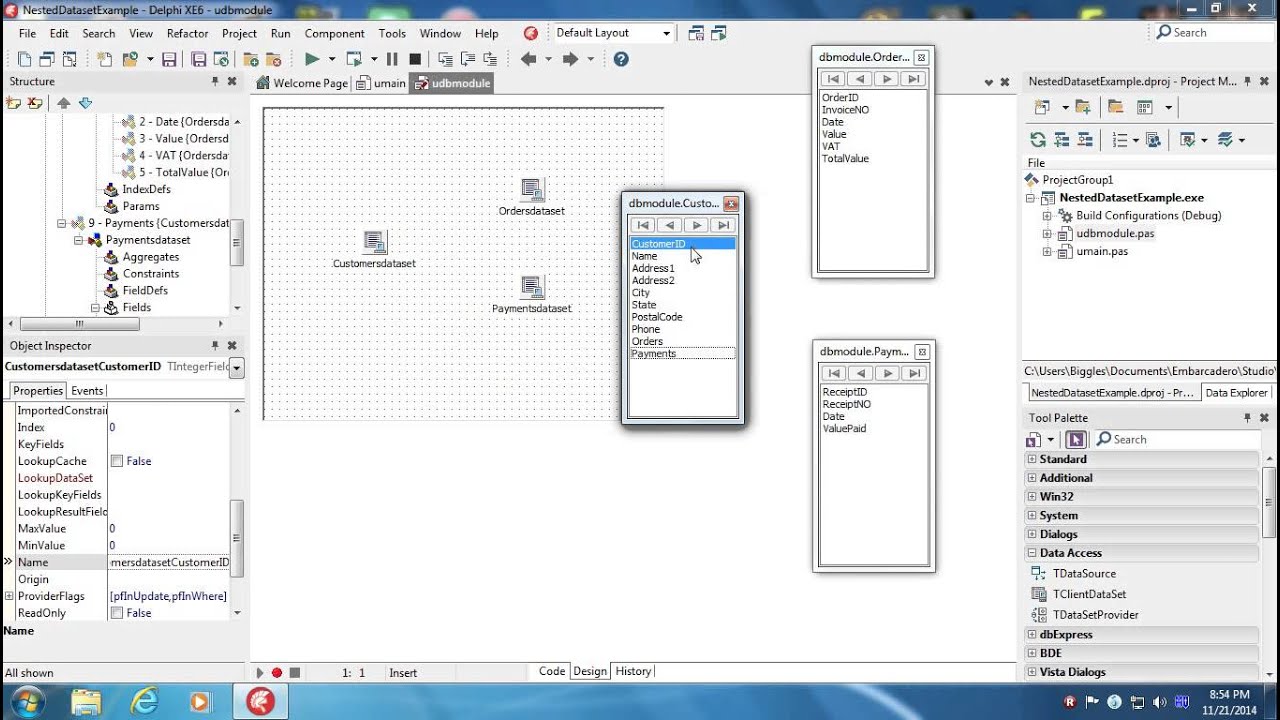Toggle the ReadOnly False checkbox
The width and height of the screenshot is (1280, 720).
coord(117,613)
